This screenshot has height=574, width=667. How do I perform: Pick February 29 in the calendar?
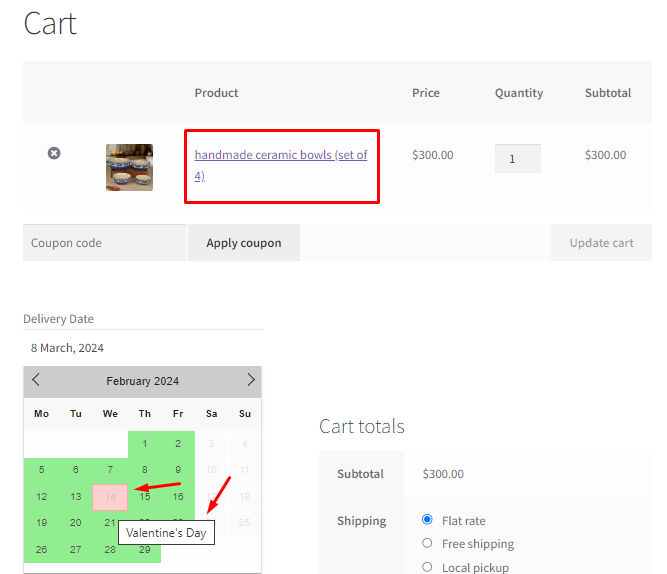tap(145, 550)
